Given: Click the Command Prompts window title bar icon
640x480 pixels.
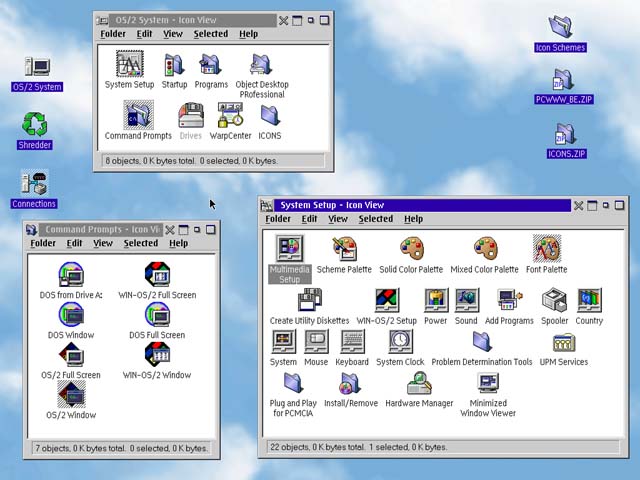Looking at the screenshot, I should tap(31, 229).
